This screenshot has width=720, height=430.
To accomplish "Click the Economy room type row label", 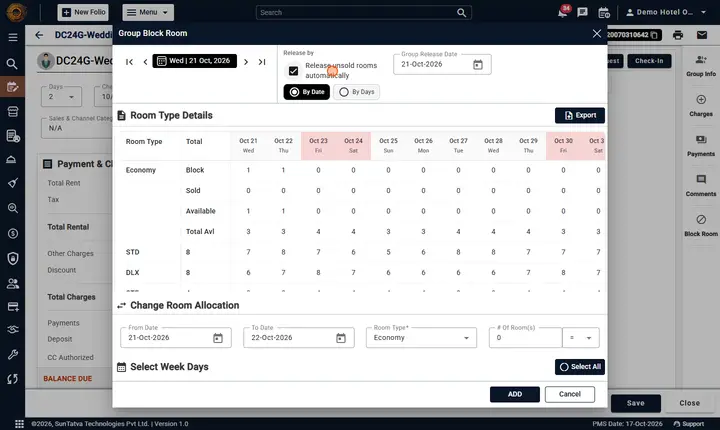I will (141, 170).
